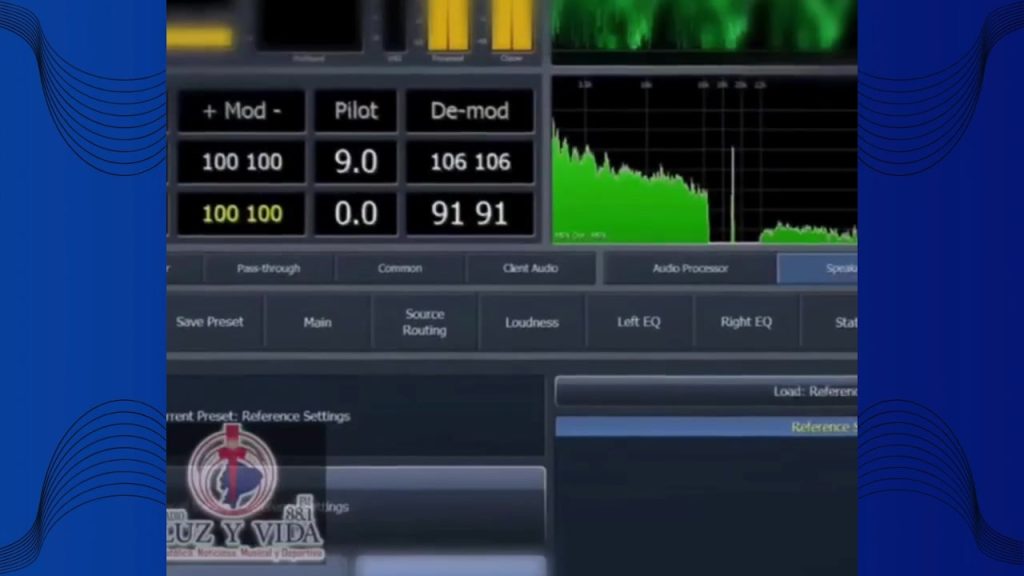
Task: Open the Pass-through tab
Action: (x=268, y=268)
